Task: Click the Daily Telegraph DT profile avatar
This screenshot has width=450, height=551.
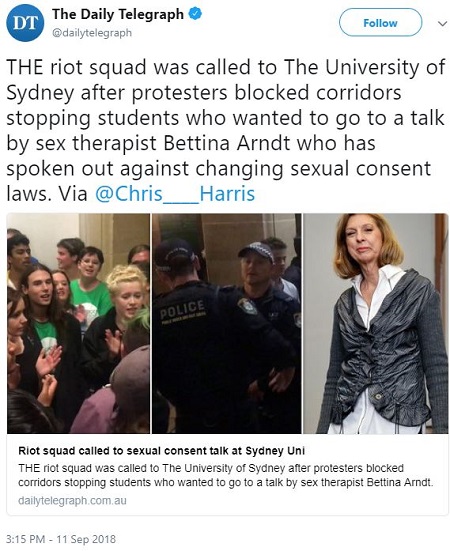Action: click(x=25, y=23)
